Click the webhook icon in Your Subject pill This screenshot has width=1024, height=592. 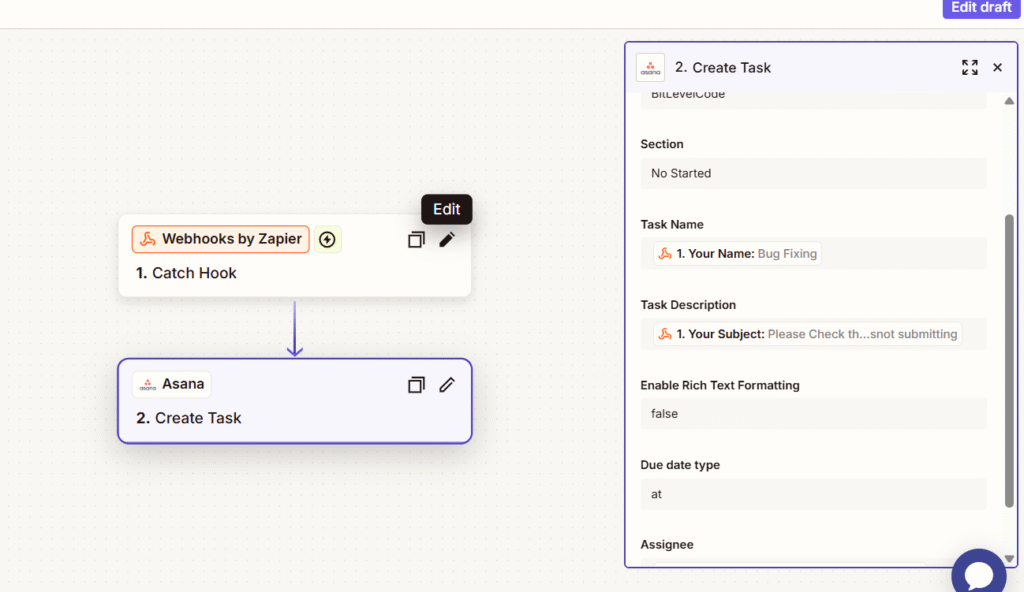tap(665, 334)
